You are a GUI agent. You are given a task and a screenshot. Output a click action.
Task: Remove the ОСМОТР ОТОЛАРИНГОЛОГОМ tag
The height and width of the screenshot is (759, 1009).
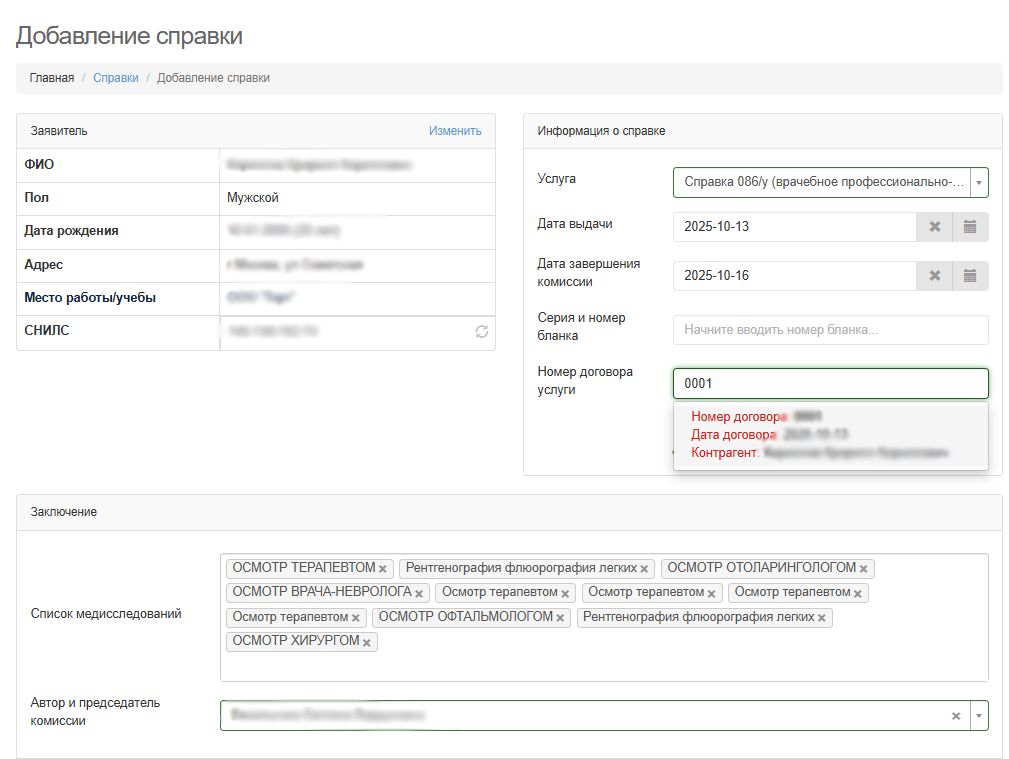coord(863,569)
